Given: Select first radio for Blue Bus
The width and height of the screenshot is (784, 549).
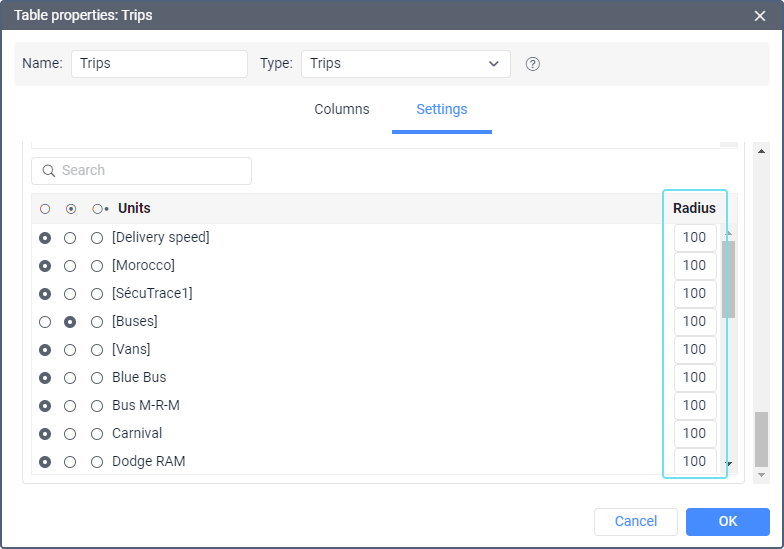Looking at the screenshot, I should coord(45,378).
